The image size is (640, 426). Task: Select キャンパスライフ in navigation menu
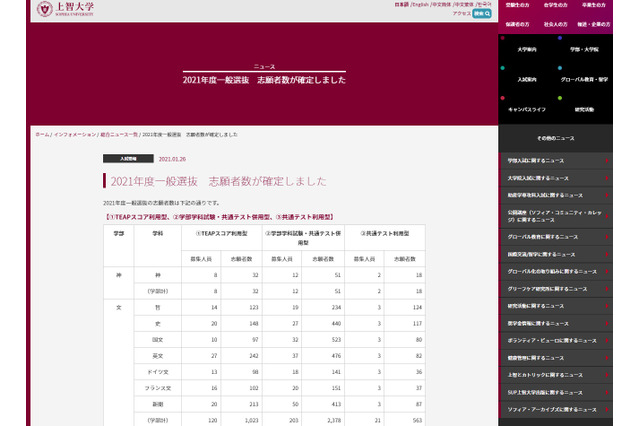pyautogui.click(x=527, y=109)
